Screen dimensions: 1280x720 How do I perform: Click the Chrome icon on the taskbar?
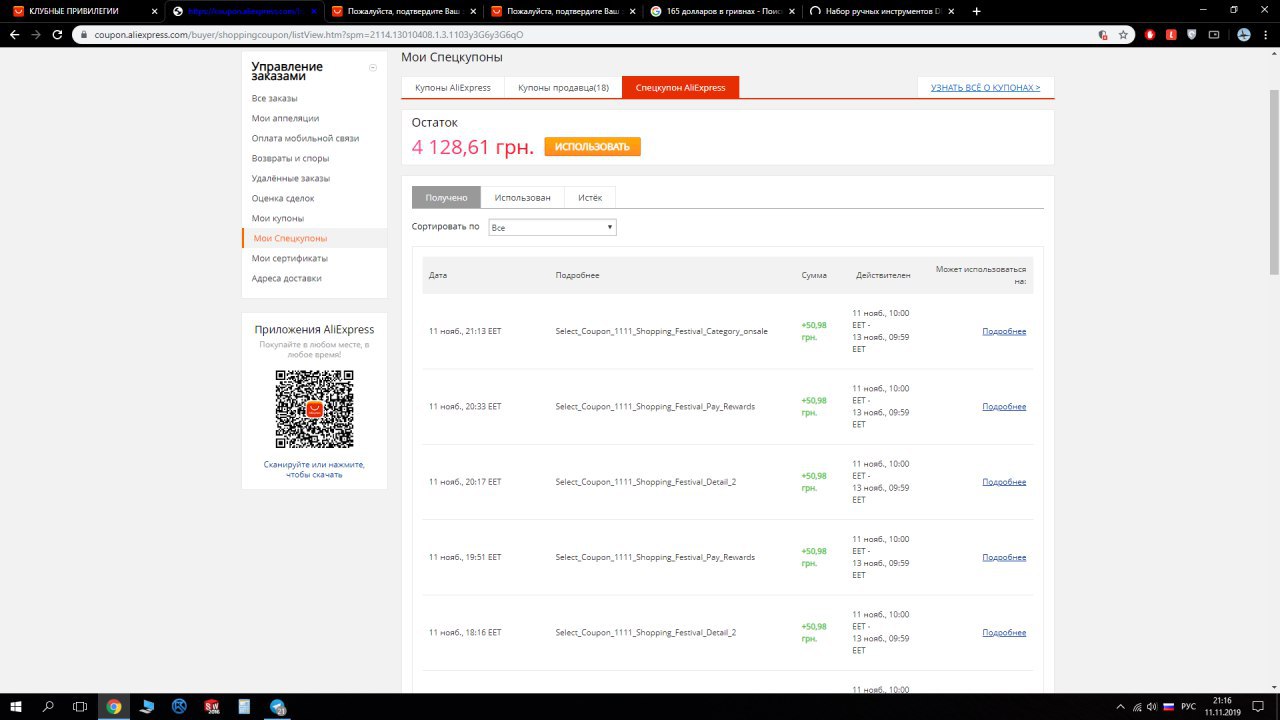tap(114, 706)
